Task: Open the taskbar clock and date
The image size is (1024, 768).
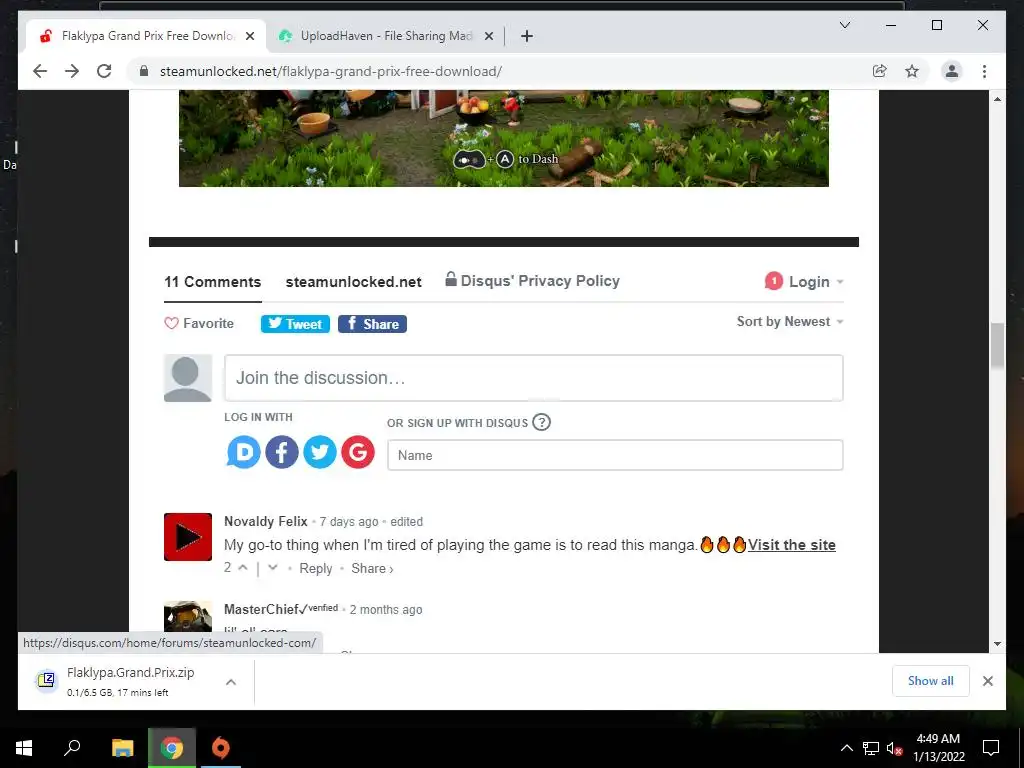Action: (939, 748)
